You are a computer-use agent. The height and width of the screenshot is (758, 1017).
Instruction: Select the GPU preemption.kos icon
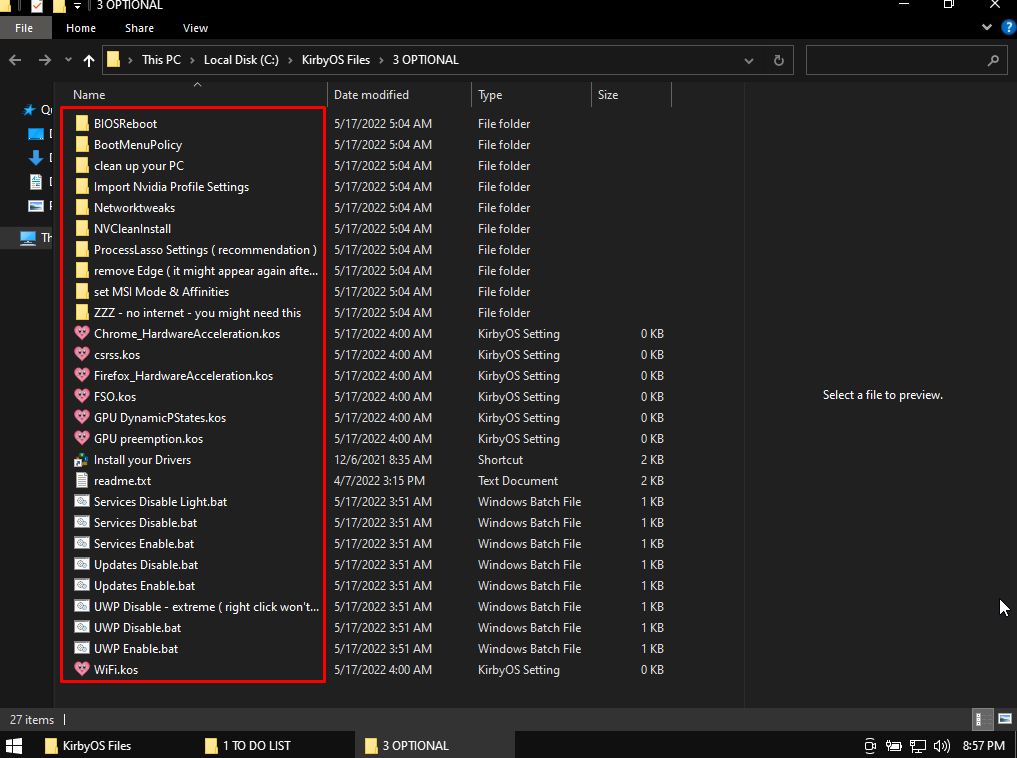(82, 438)
